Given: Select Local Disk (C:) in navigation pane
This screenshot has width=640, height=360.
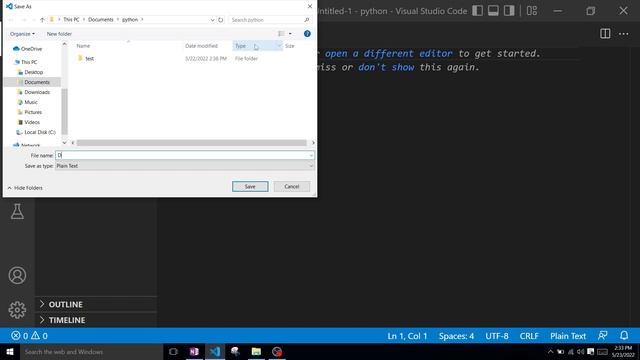Looking at the screenshot, I should pos(40,132).
